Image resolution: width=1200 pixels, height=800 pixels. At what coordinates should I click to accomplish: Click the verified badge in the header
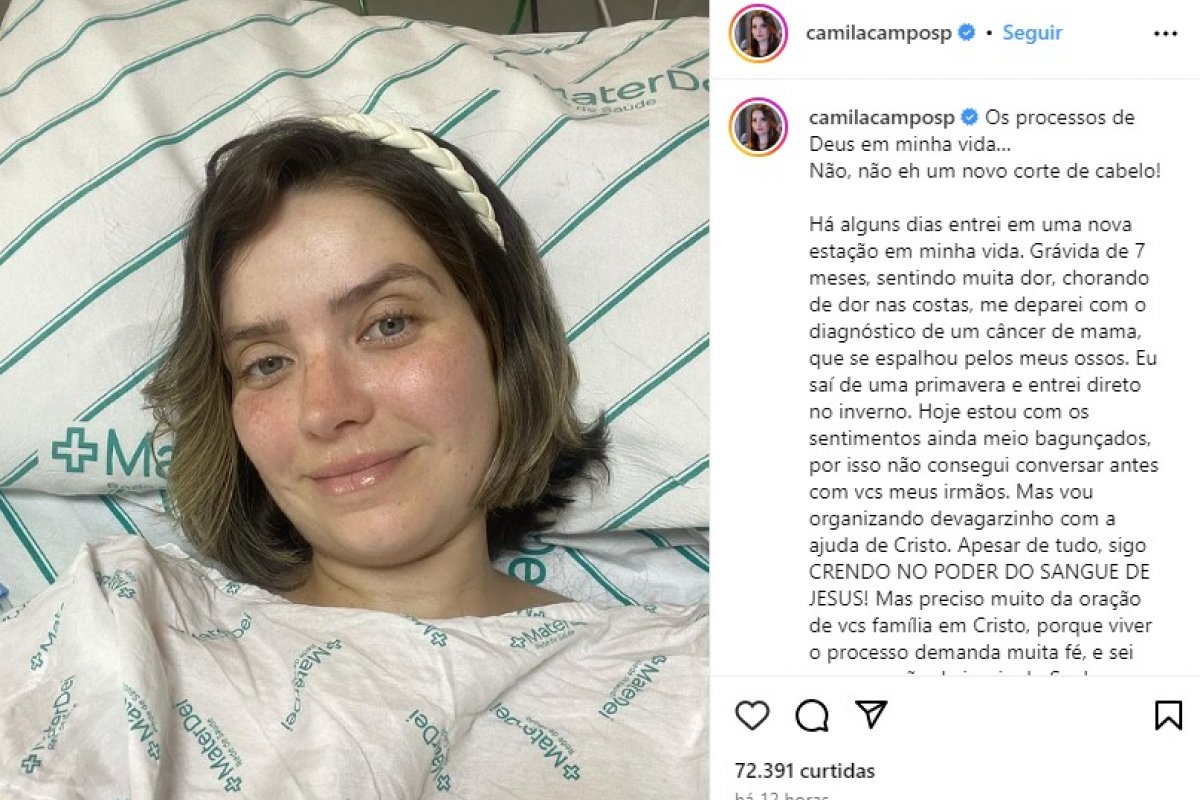[x=966, y=33]
